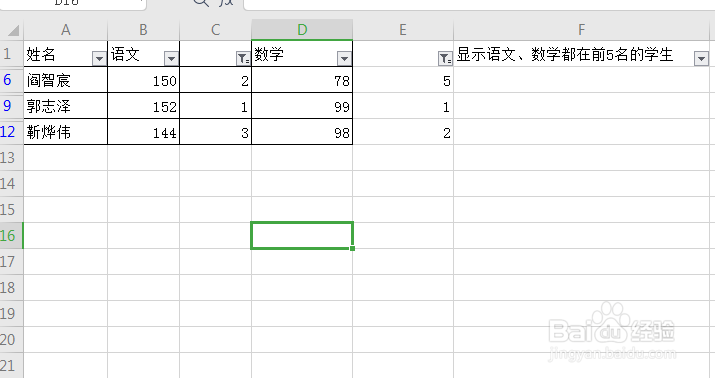Click the fill handle of selected cell D16
This screenshot has width=715, height=378.
click(352, 249)
